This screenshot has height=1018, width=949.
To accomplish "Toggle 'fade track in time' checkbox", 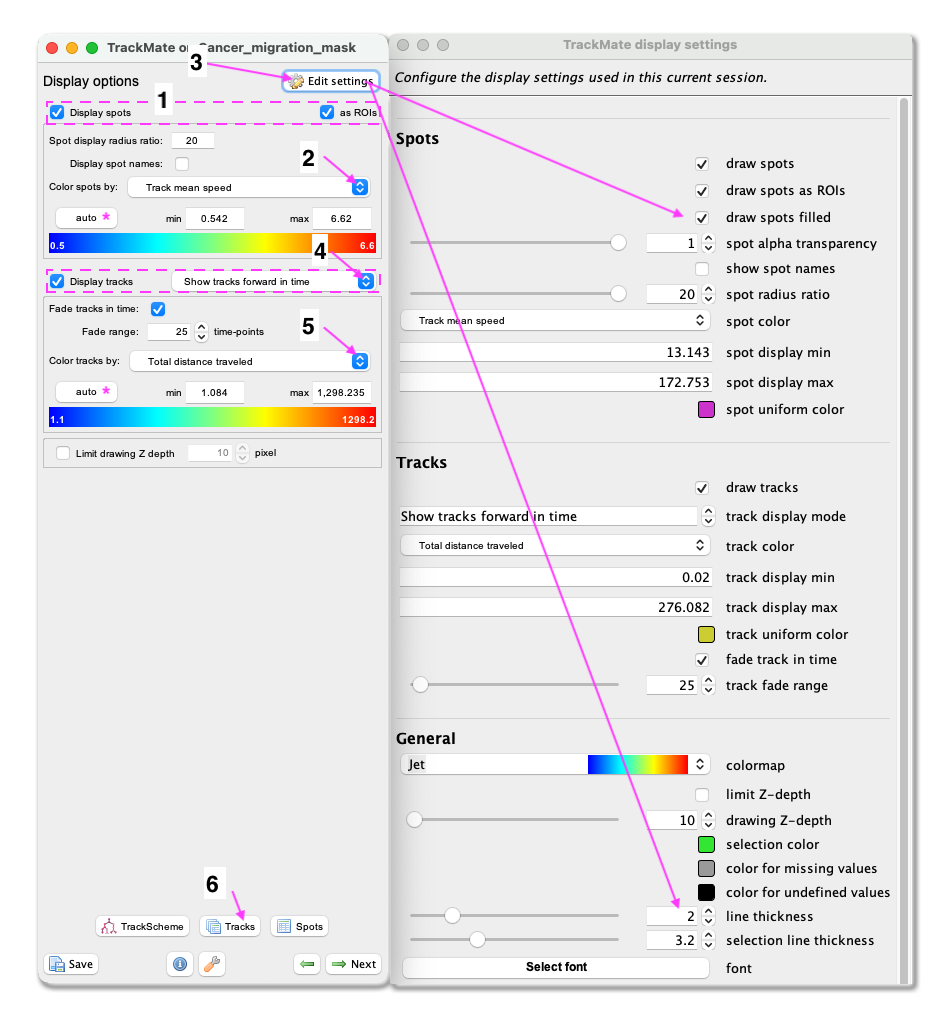I will pyautogui.click(x=702, y=660).
